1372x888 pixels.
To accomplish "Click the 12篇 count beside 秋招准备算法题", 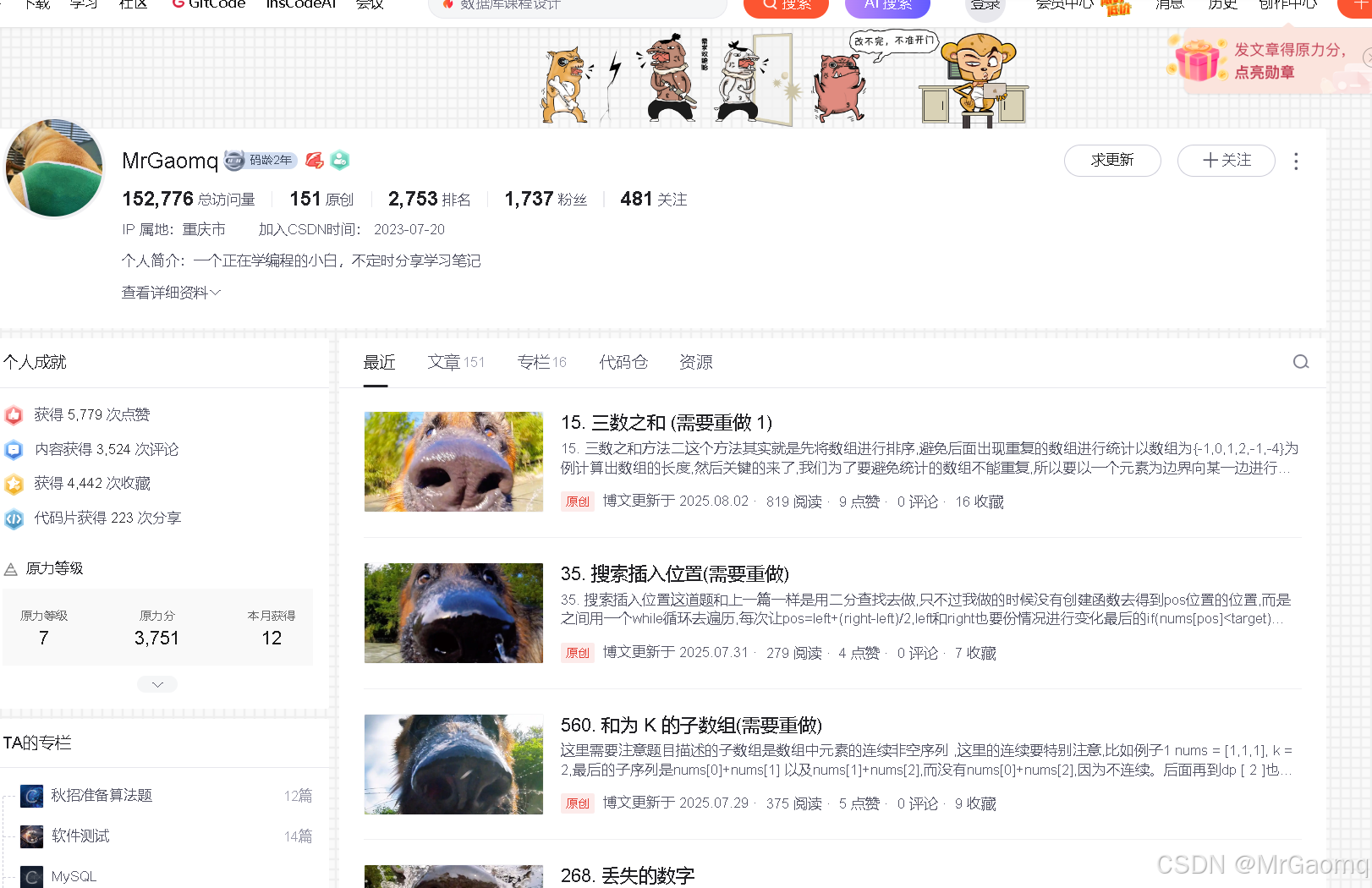I will [298, 796].
